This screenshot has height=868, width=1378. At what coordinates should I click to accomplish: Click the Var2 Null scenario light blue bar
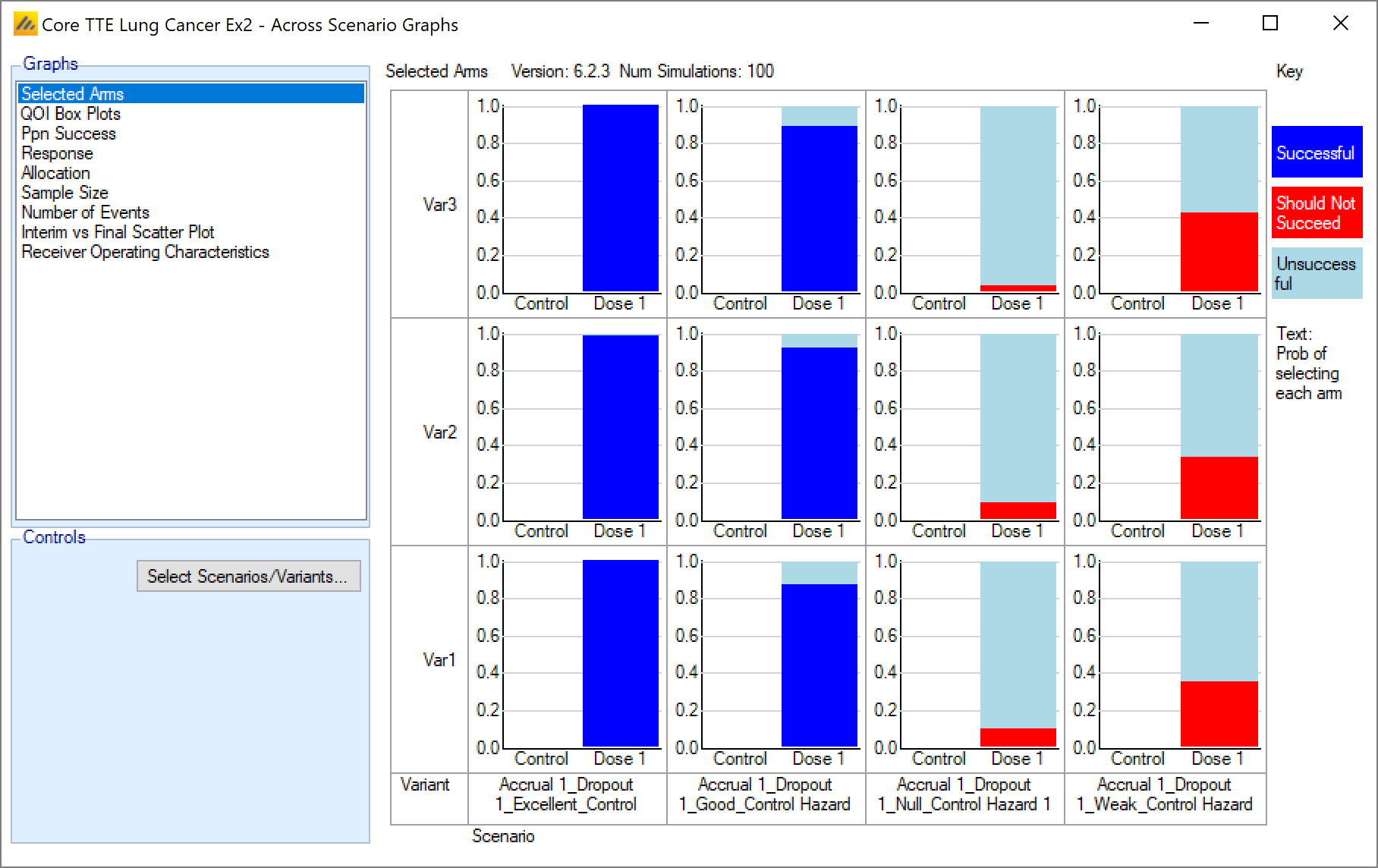pos(1018,417)
